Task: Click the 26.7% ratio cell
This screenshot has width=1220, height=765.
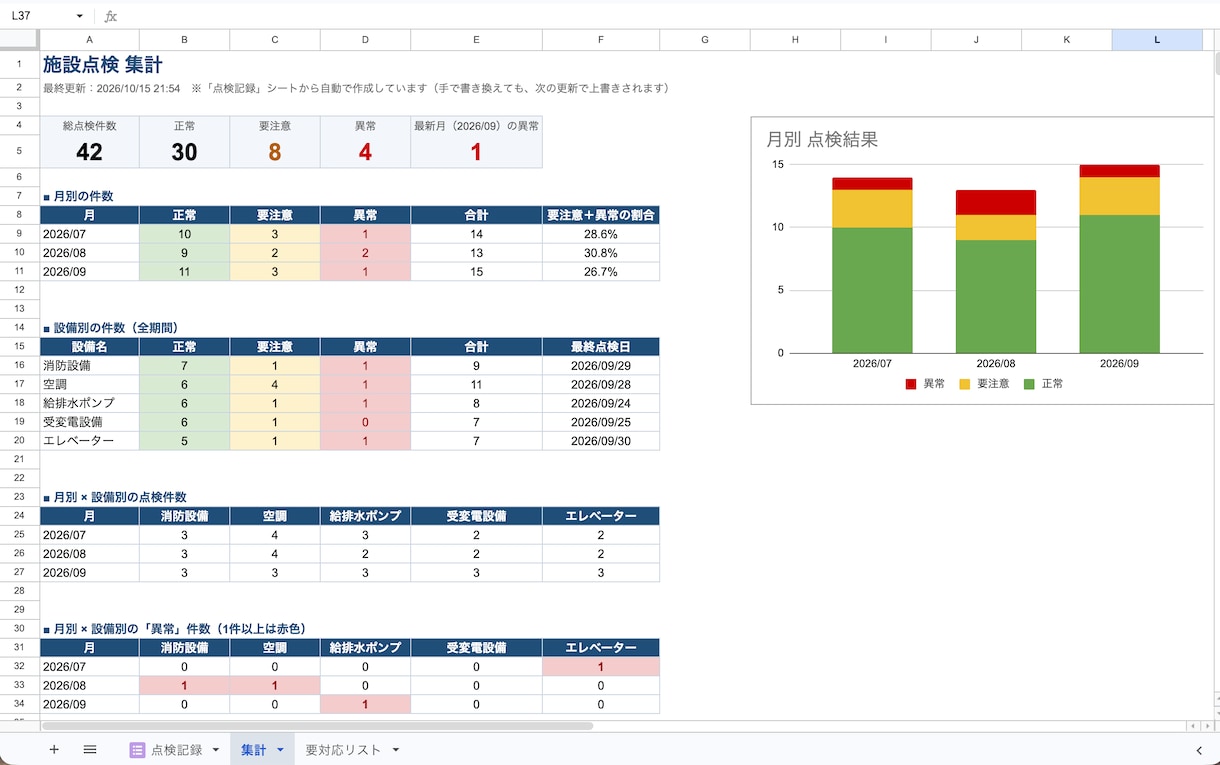Action: point(601,272)
